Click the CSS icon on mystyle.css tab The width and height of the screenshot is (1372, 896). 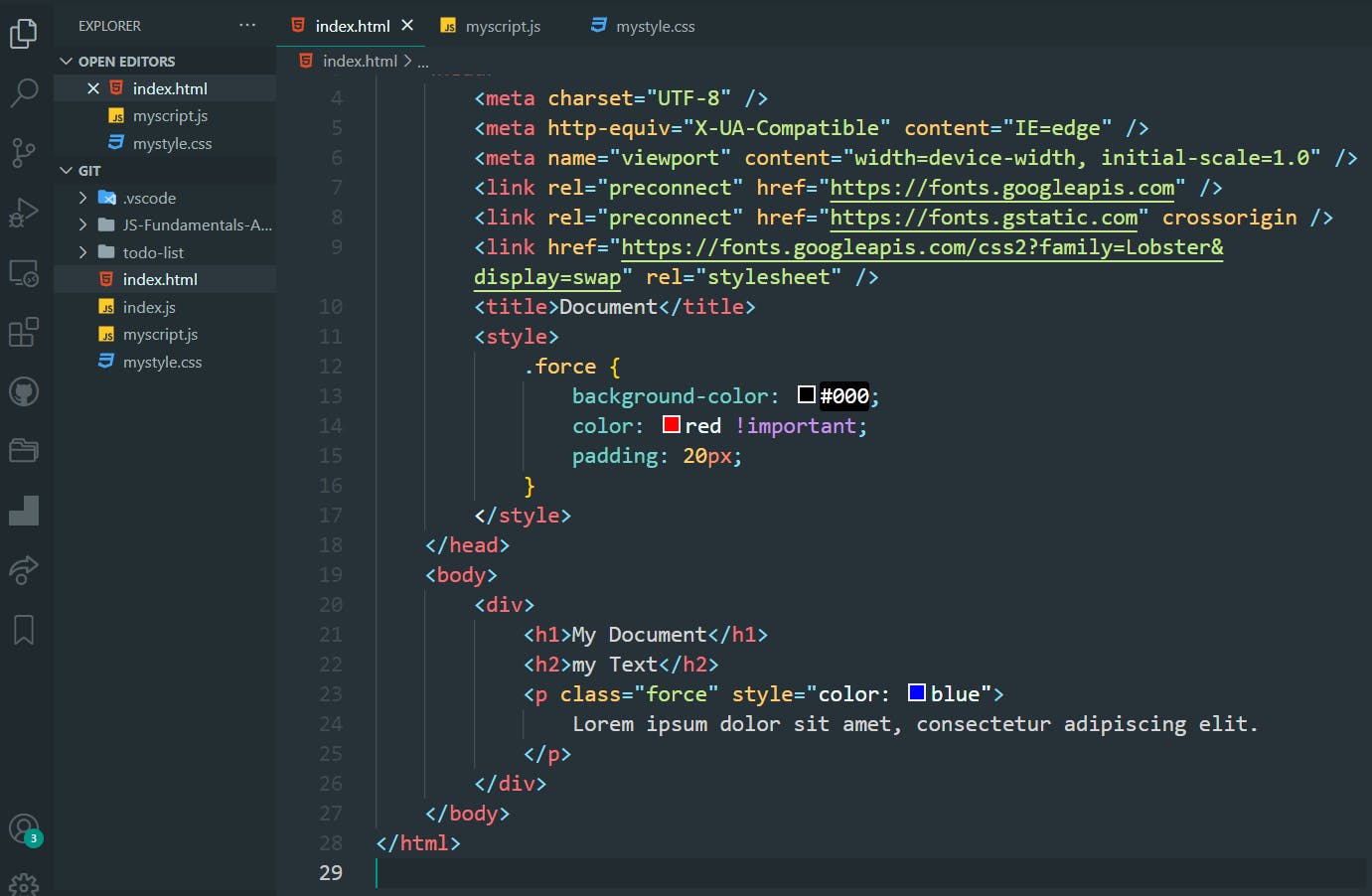[x=599, y=25]
